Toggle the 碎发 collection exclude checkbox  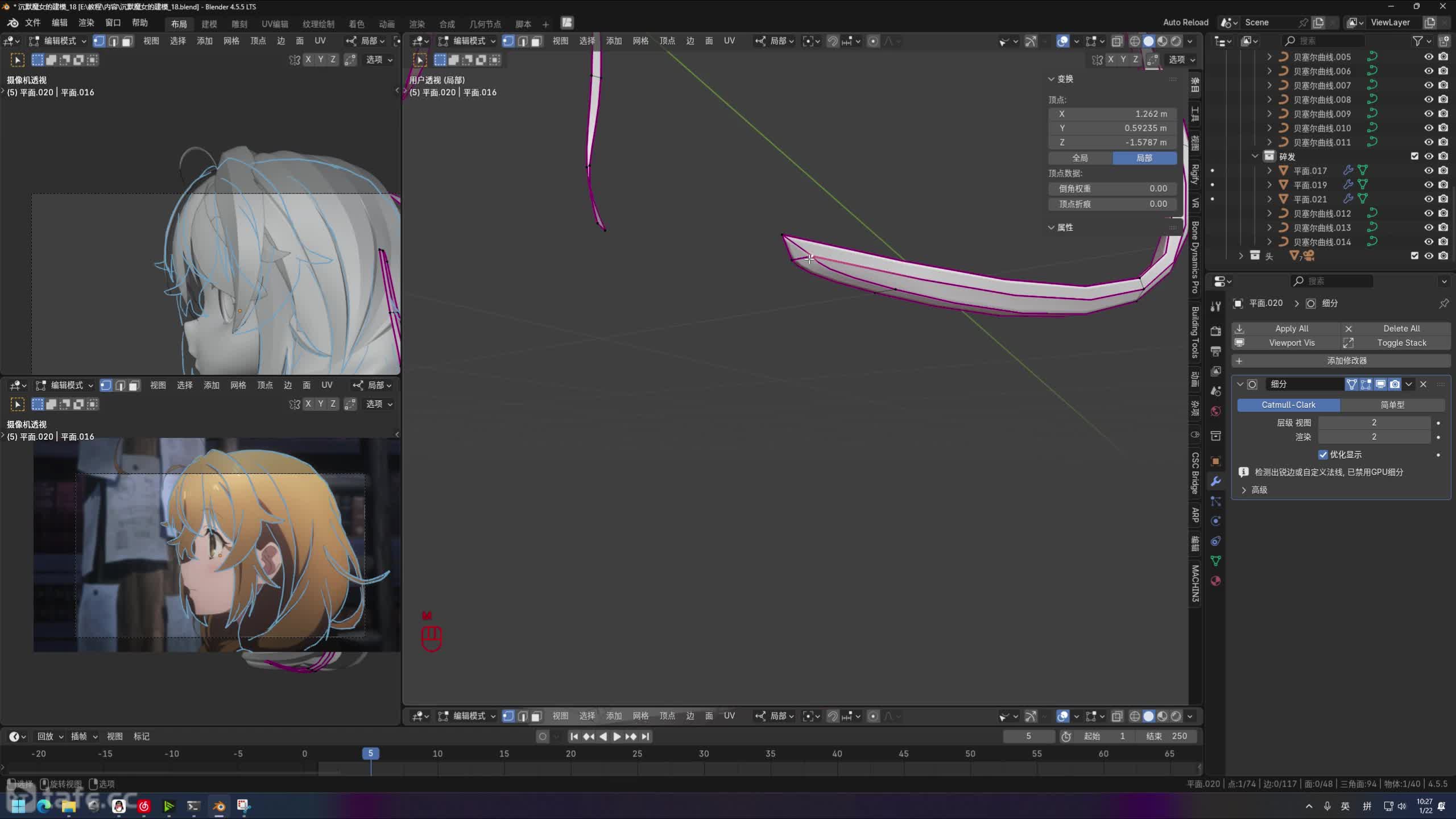[x=1414, y=156]
